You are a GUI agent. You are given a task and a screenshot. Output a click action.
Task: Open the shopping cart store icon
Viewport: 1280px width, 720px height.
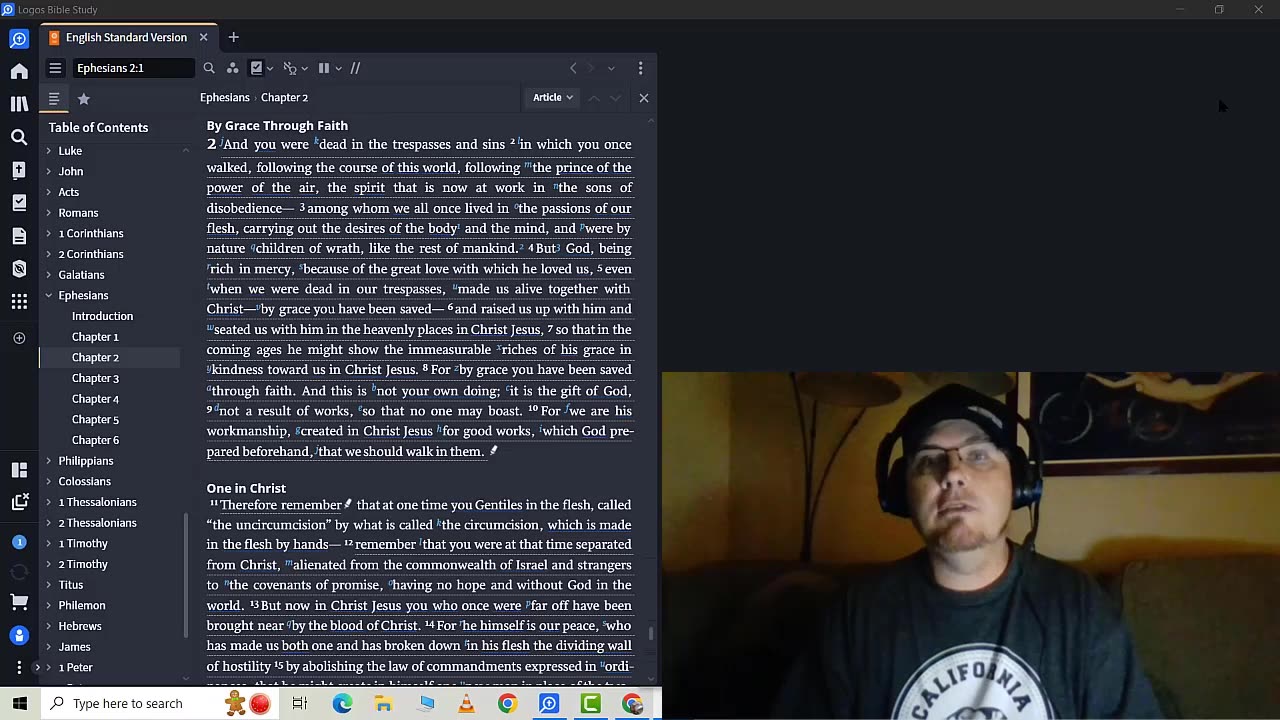[19, 602]
